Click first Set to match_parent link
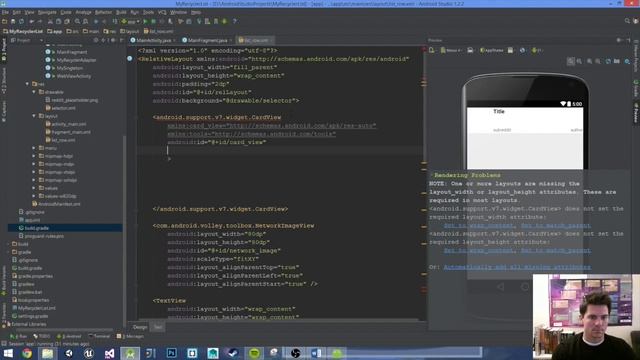Viewport: 640px width, 360px height. (556, 225)
